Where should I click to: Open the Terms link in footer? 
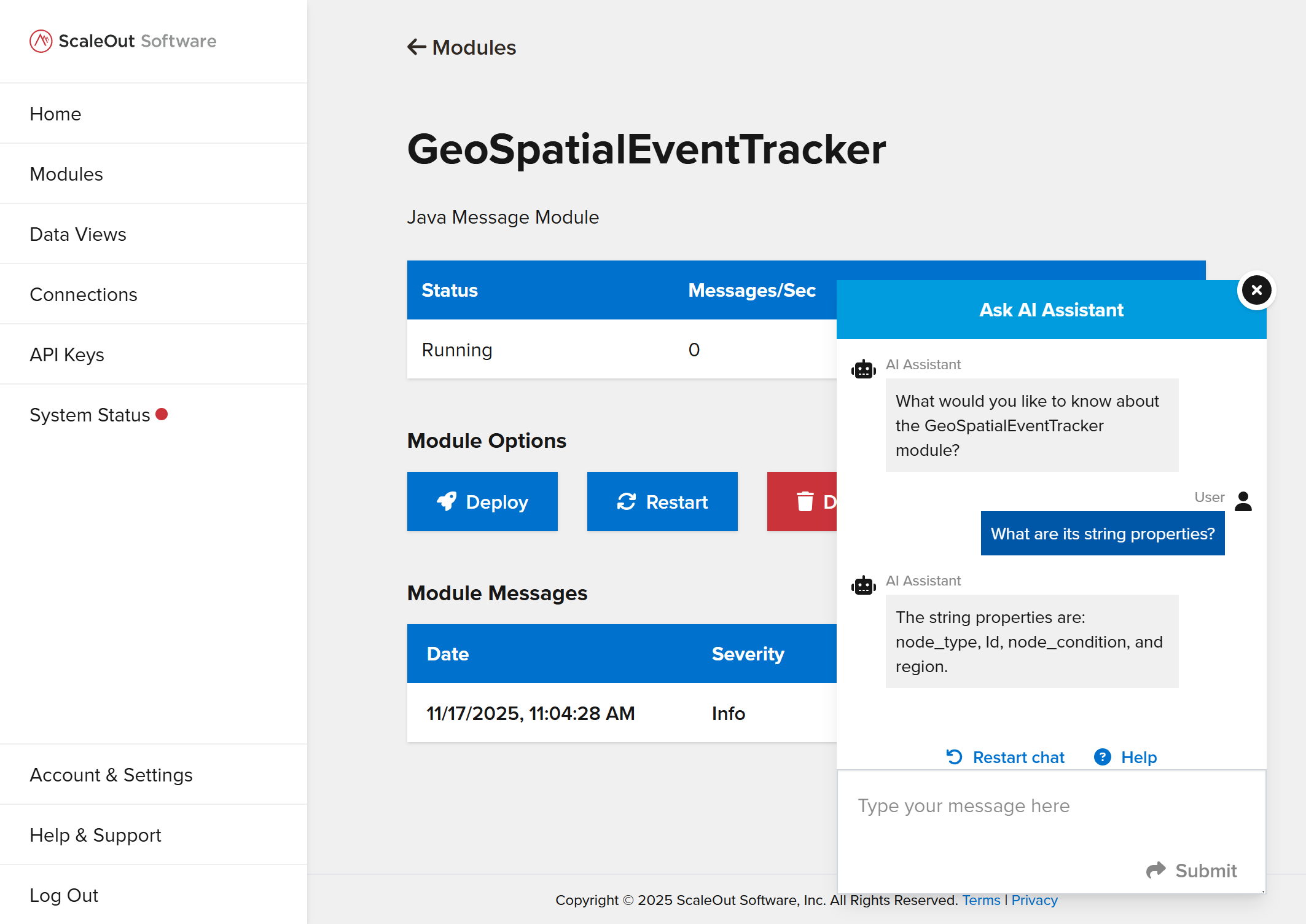(981, 900)
